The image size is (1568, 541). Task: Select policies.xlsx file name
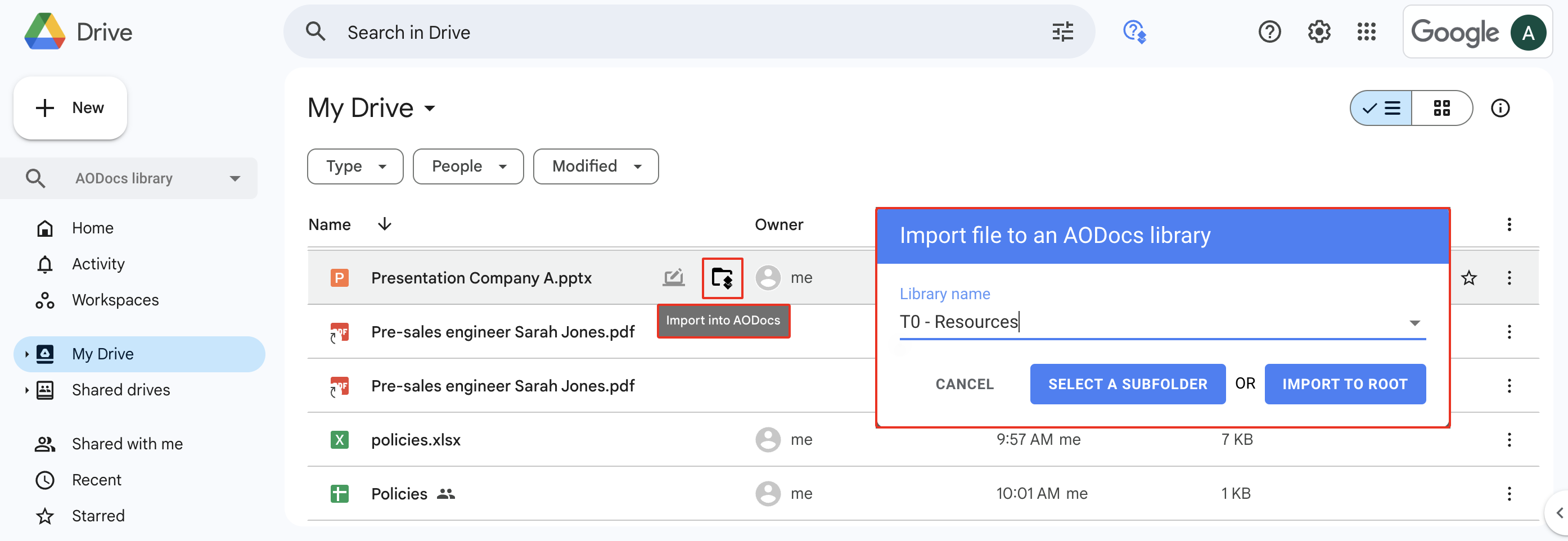(416, 439)
